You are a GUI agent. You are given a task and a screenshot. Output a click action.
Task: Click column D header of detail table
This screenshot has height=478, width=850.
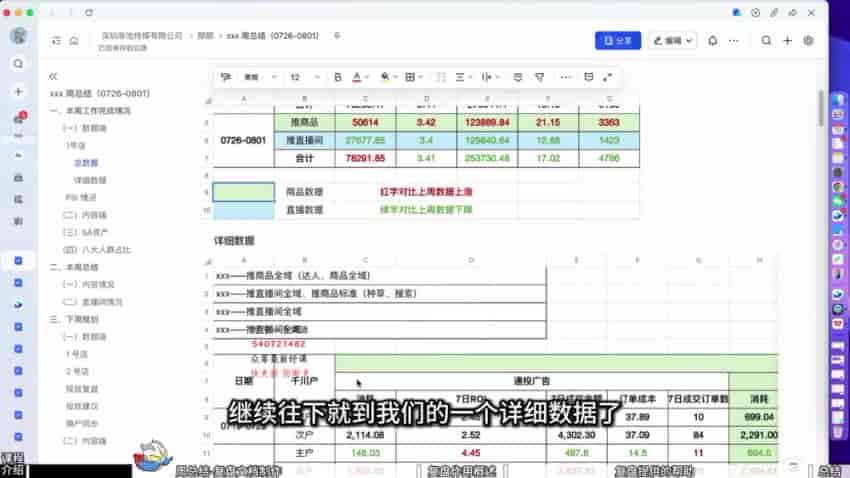coord(471,260)
